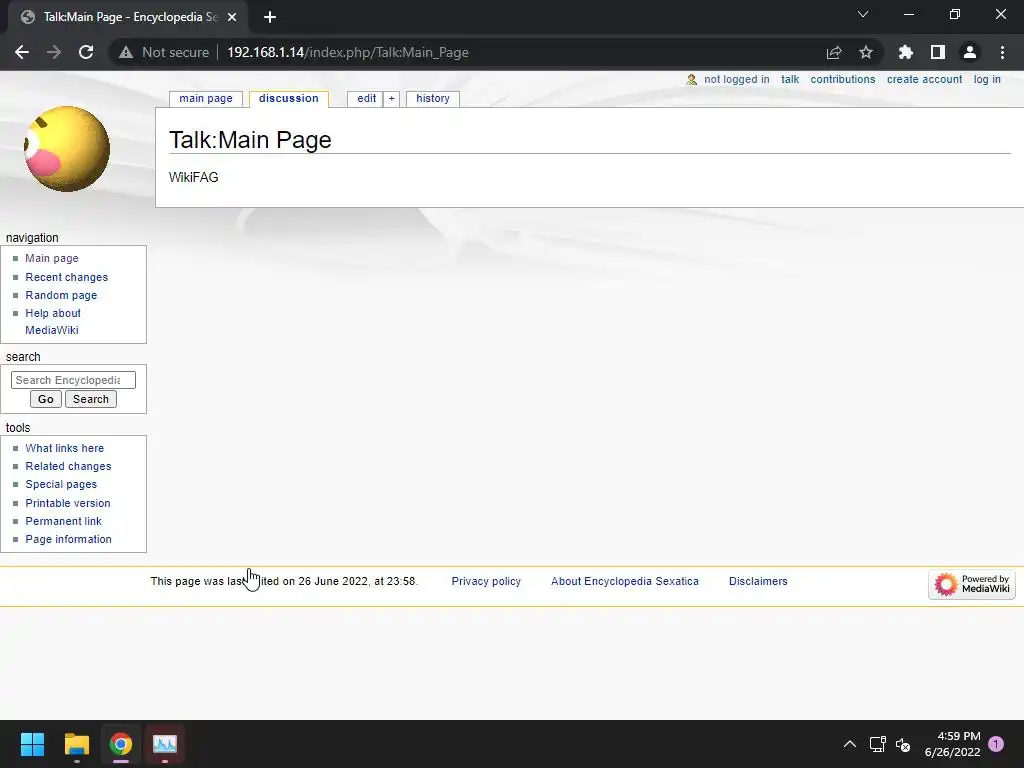Open the Extensions puzzle icon
The image size is (1024, 768).
coord(905,52)
